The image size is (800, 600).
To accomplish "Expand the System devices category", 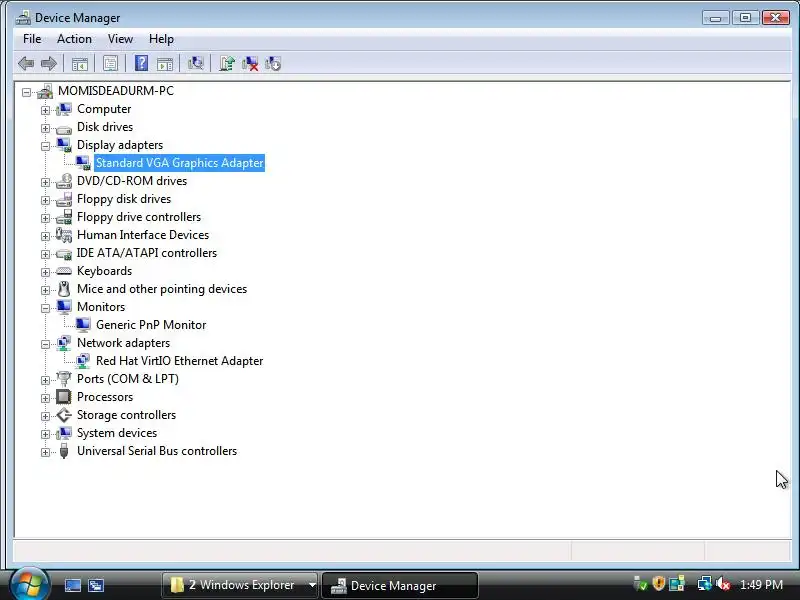I will 45,434.
